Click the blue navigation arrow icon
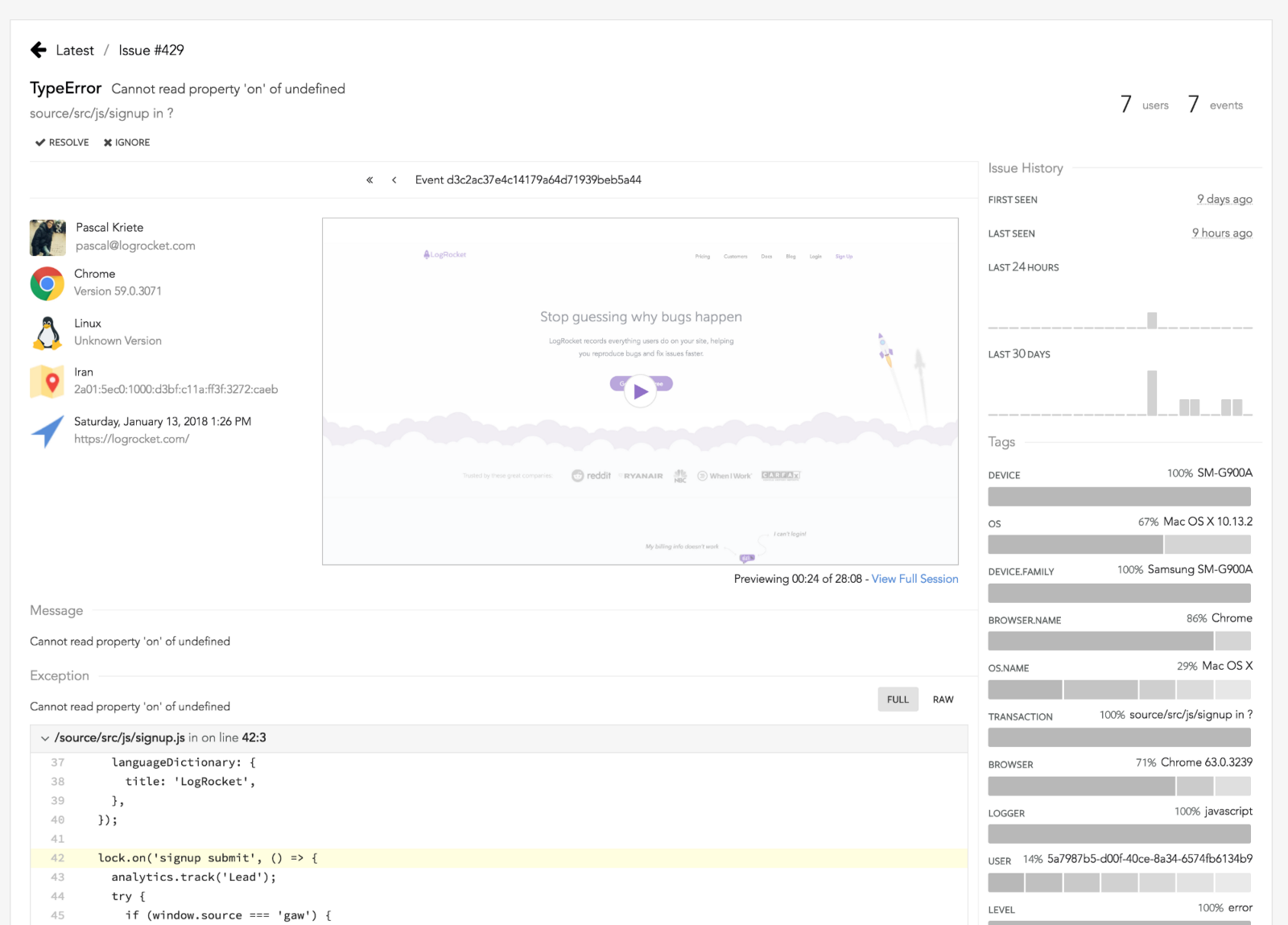This screenshot has height=925, width=1288. coord(47,431)
